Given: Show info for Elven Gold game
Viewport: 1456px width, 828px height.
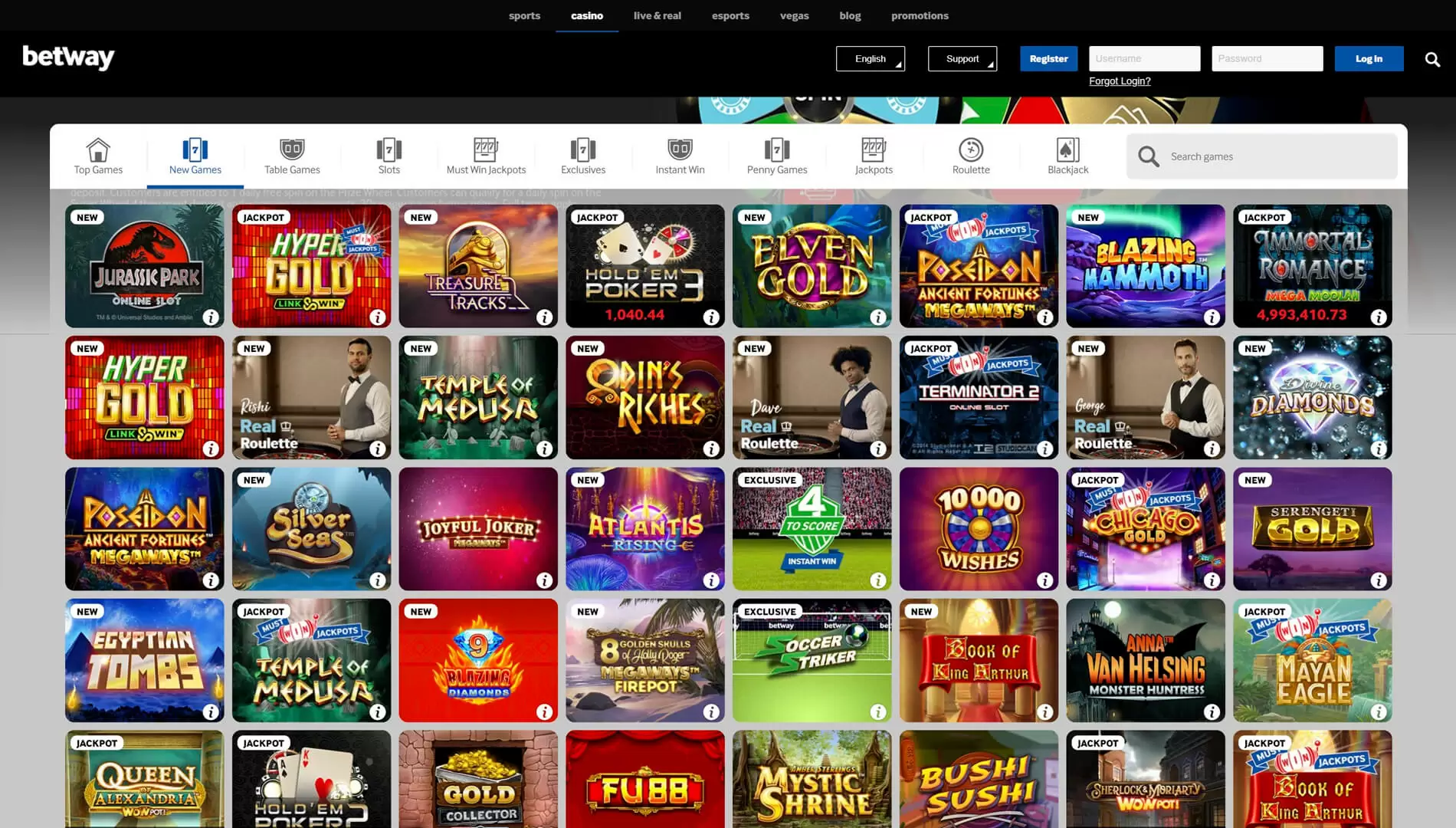Looking at the screenshot, I should (878, 317).
